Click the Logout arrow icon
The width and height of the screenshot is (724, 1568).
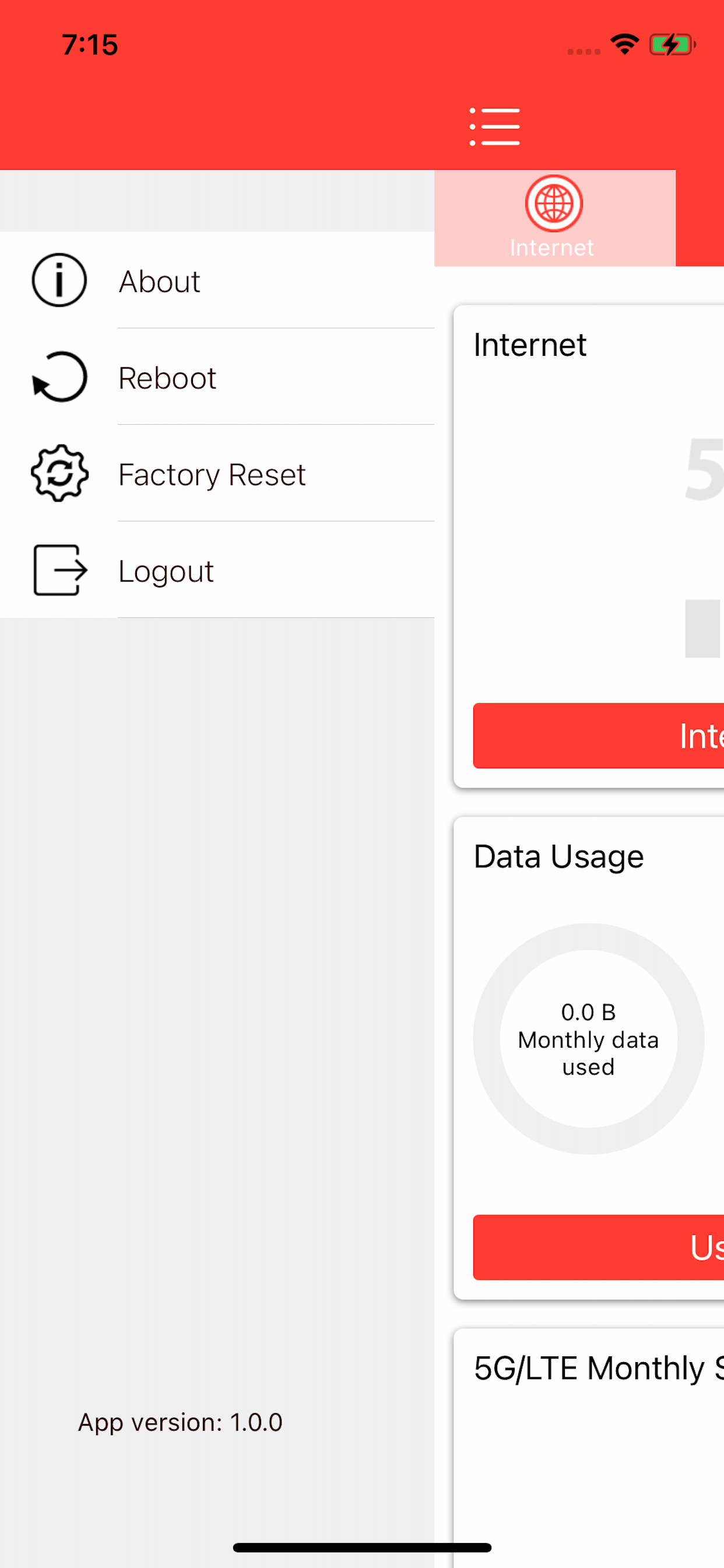pyautogui.click(x=59, y=570)
